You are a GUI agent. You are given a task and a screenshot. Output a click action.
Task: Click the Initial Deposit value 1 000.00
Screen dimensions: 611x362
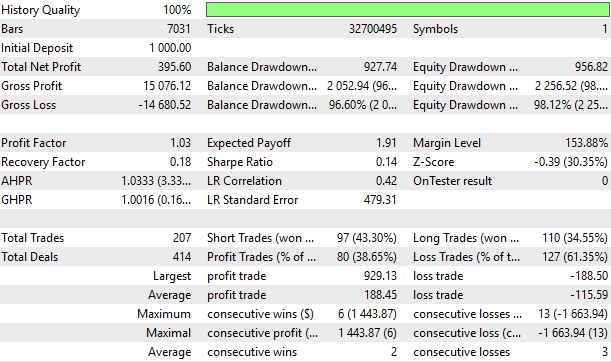[170, 48]
